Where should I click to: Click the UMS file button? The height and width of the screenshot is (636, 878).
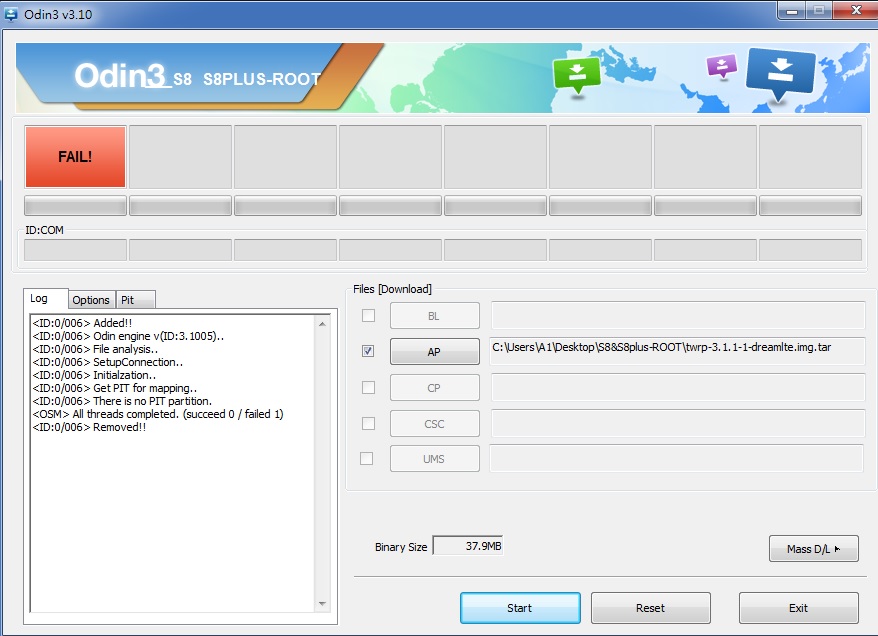[435, 459]
